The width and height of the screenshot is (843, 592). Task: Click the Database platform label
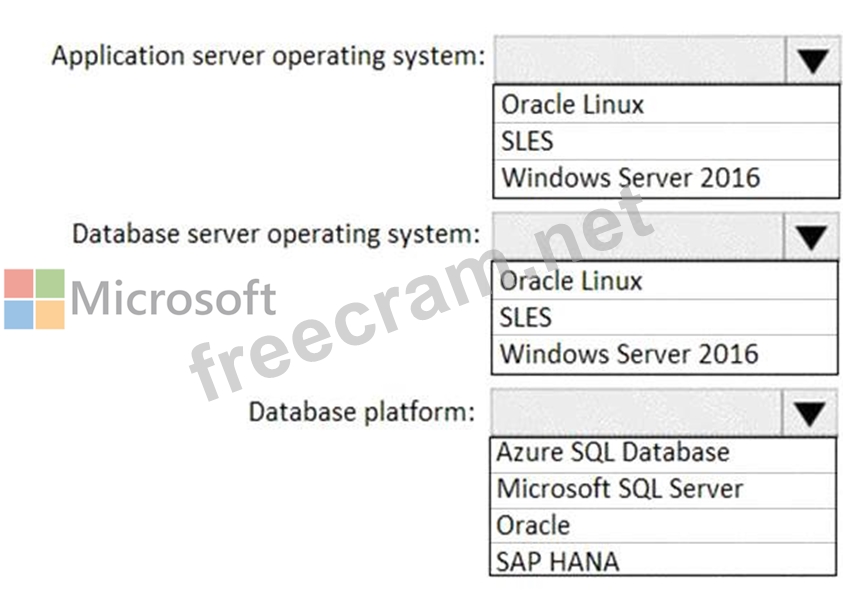tap(362, 411)
